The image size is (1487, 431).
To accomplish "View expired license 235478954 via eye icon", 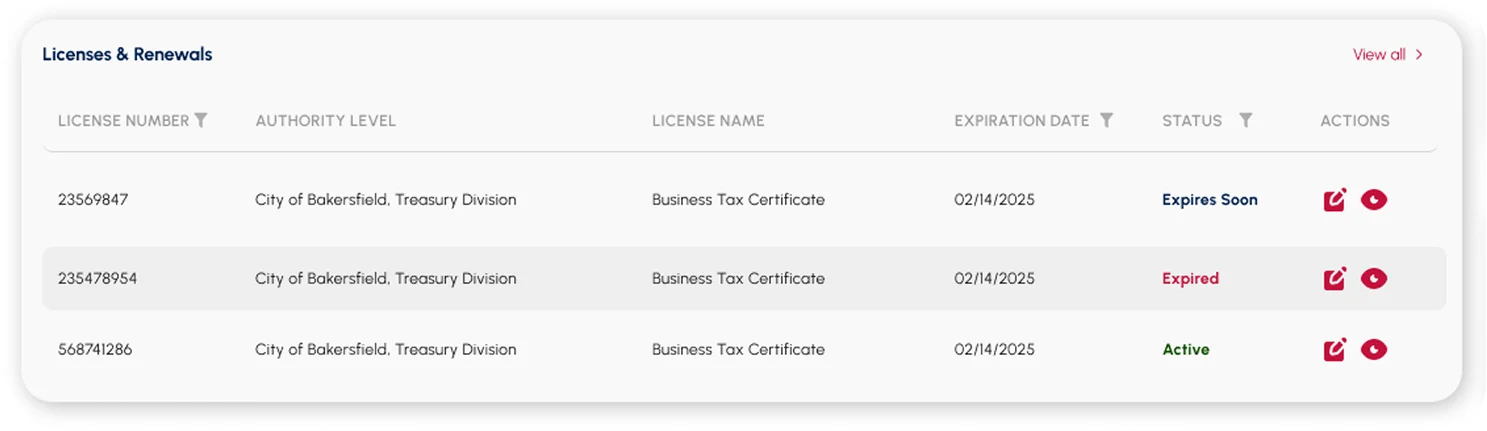I will point(1374,279).
